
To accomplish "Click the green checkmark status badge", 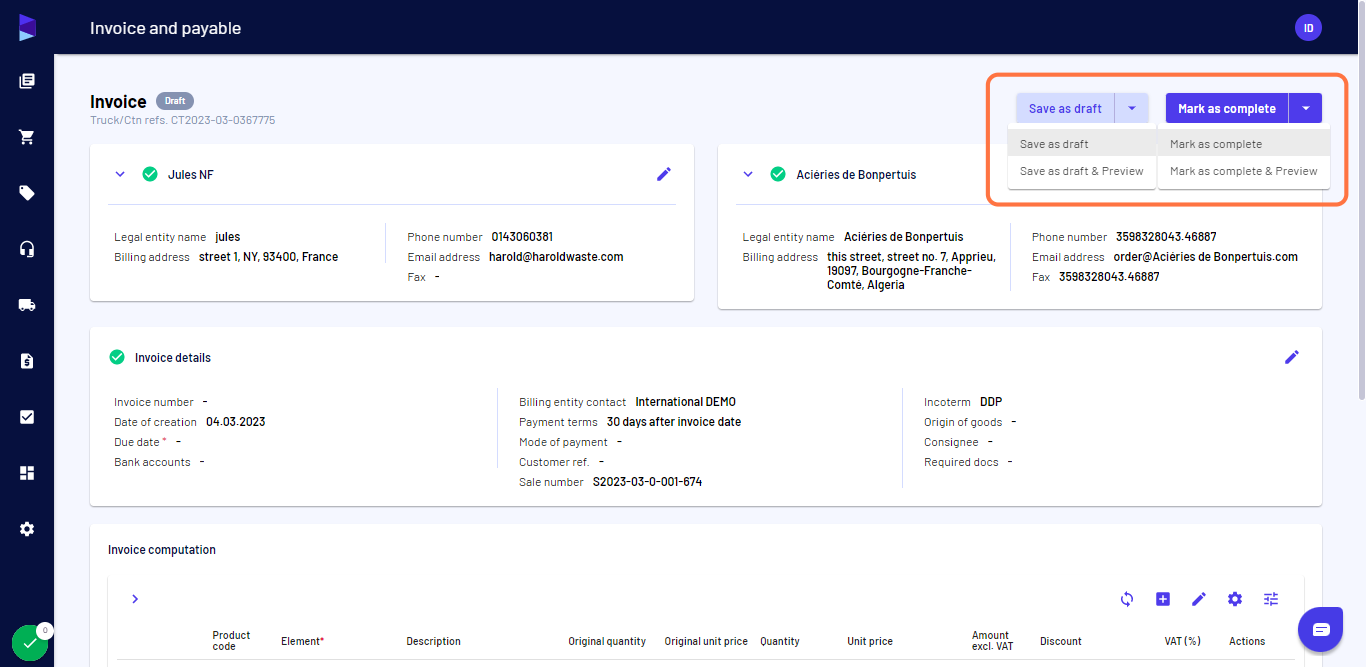I will point(30,644).
